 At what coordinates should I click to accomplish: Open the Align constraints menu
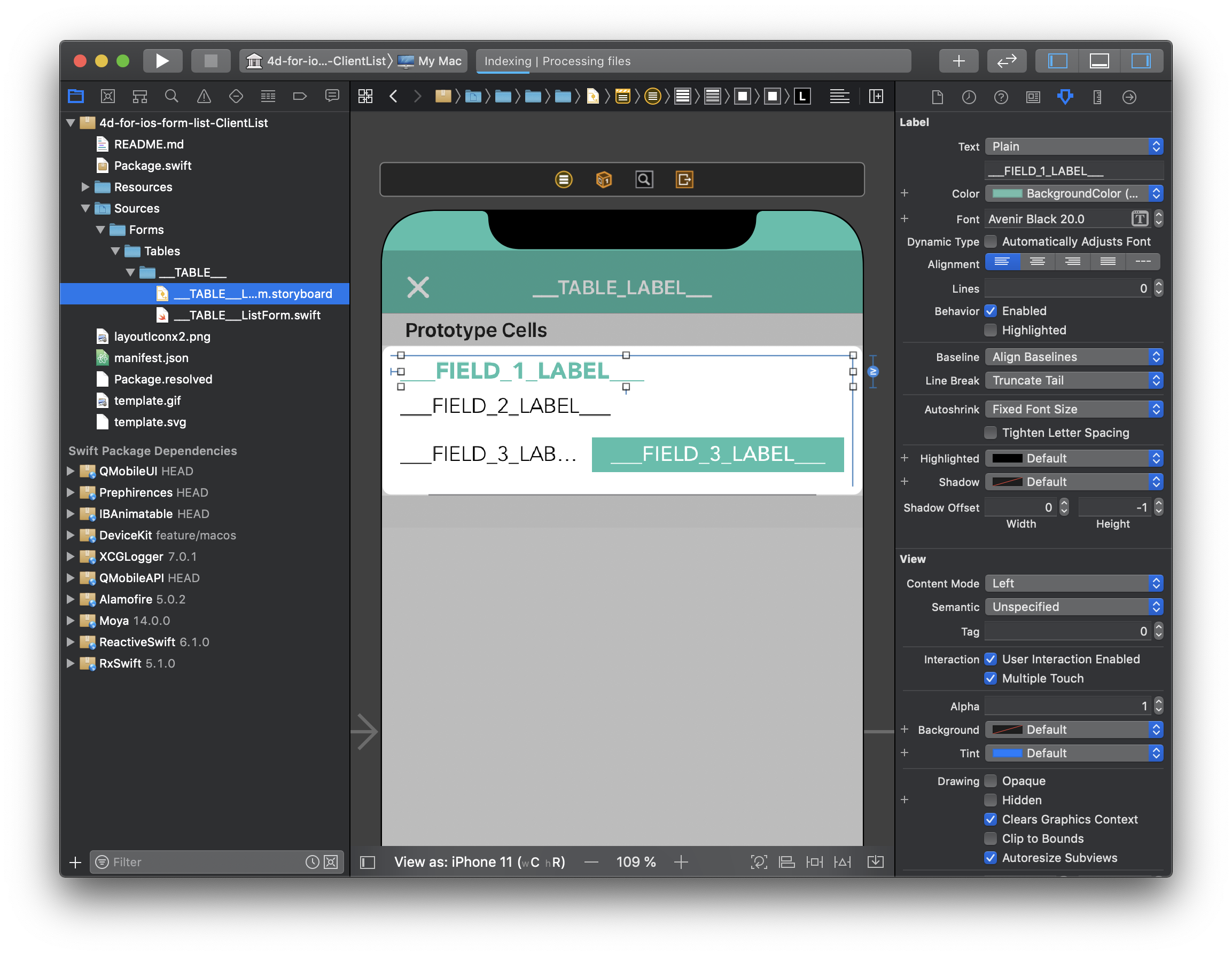coord(786,862)
